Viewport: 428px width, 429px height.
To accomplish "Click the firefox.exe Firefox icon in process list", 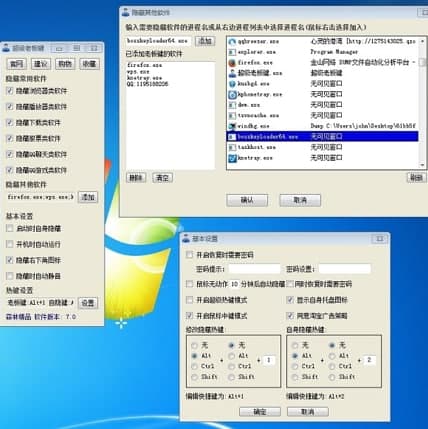I will tap(232, 62).
